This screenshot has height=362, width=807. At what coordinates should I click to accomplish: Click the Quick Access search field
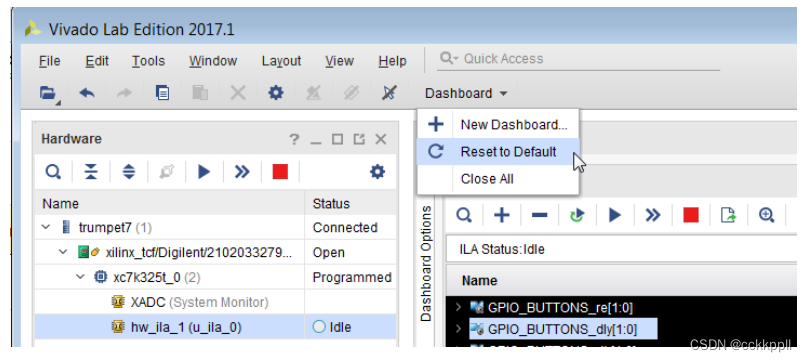tap(579, 59)
